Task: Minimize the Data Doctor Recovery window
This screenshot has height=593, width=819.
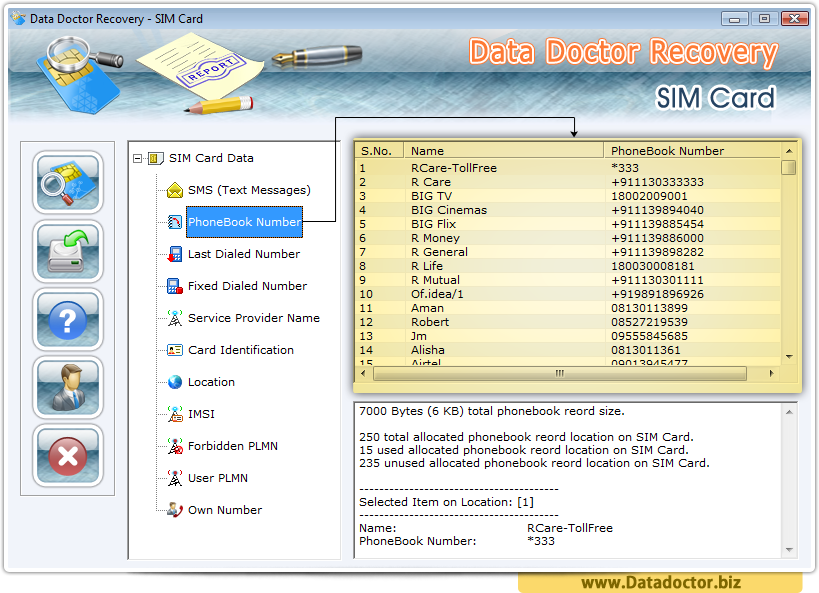Action: (734, 19)
